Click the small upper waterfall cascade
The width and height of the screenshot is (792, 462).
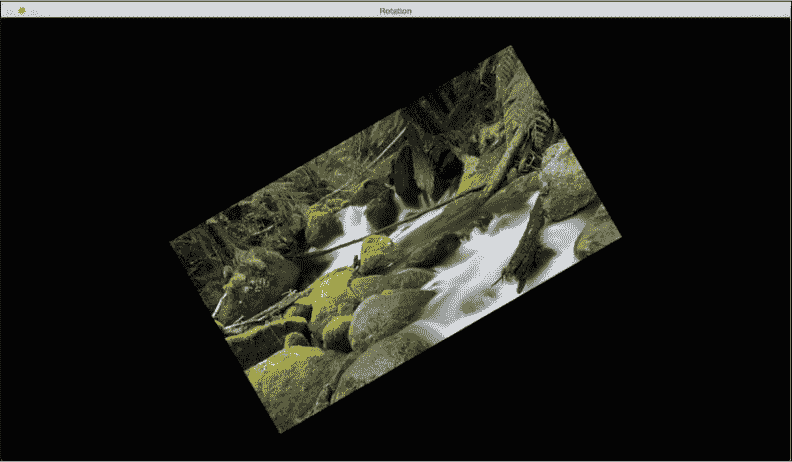coord(350,220)
